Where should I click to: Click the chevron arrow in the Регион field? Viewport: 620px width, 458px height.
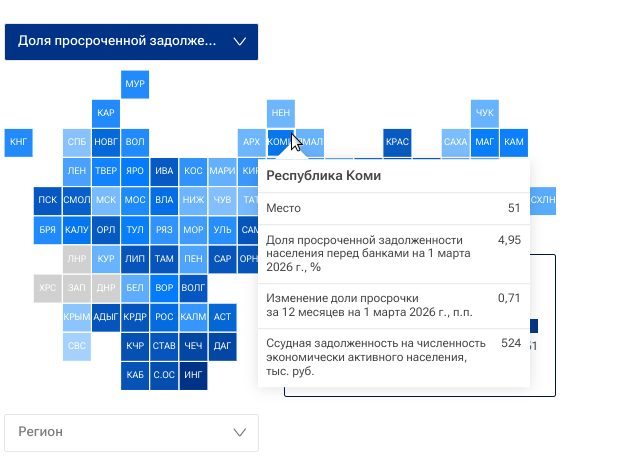point(239,432)
